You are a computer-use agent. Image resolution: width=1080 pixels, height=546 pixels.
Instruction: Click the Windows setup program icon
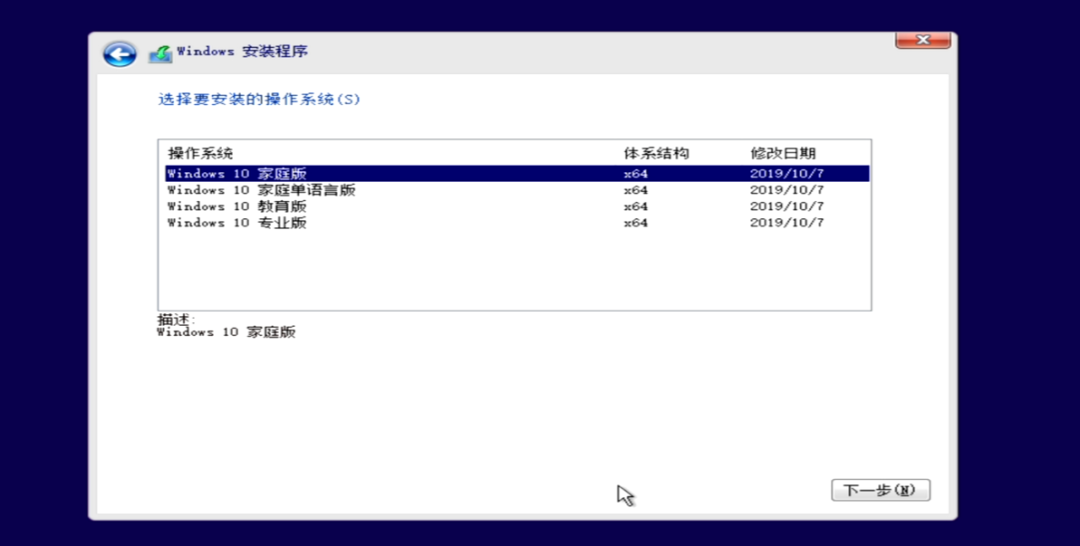point(160,54)
